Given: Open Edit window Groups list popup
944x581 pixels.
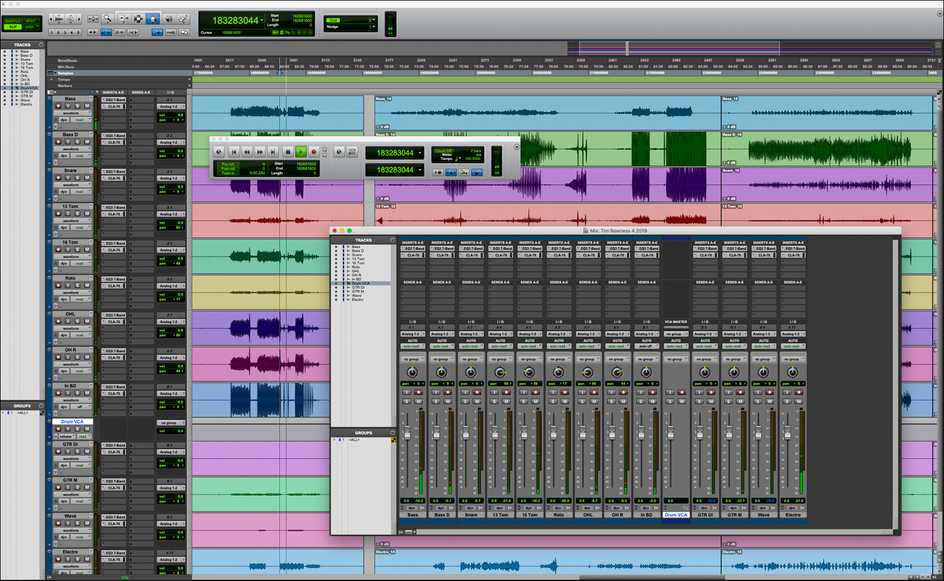Looking at the screenshot, I should pos(41,406).
